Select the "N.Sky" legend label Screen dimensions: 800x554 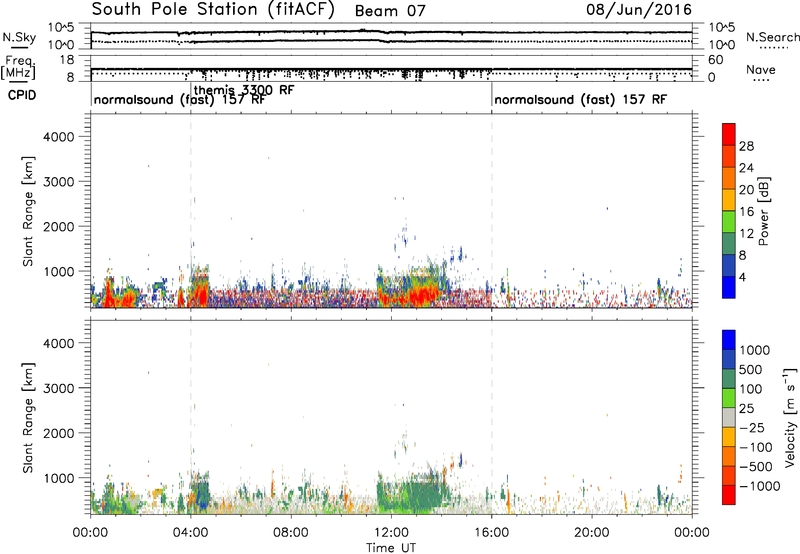coord(19,37)
